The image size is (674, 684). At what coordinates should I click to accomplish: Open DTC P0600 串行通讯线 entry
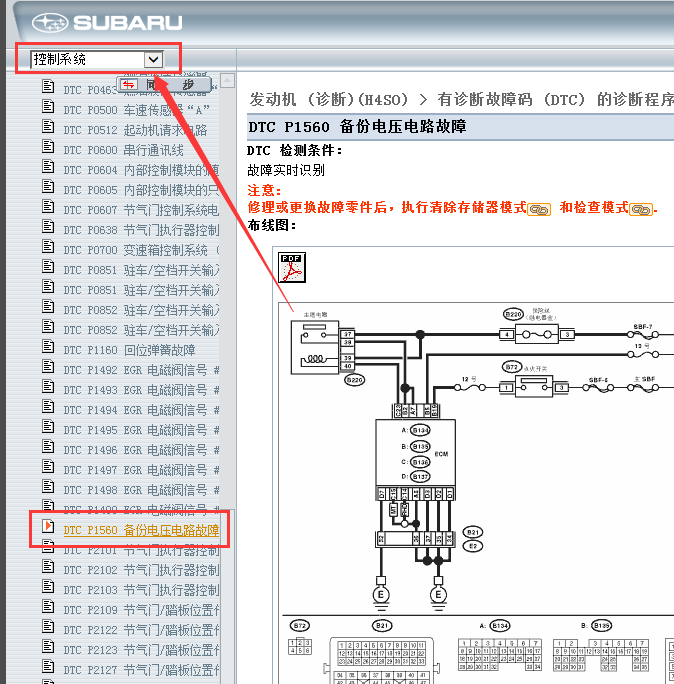tap(123, 150)
